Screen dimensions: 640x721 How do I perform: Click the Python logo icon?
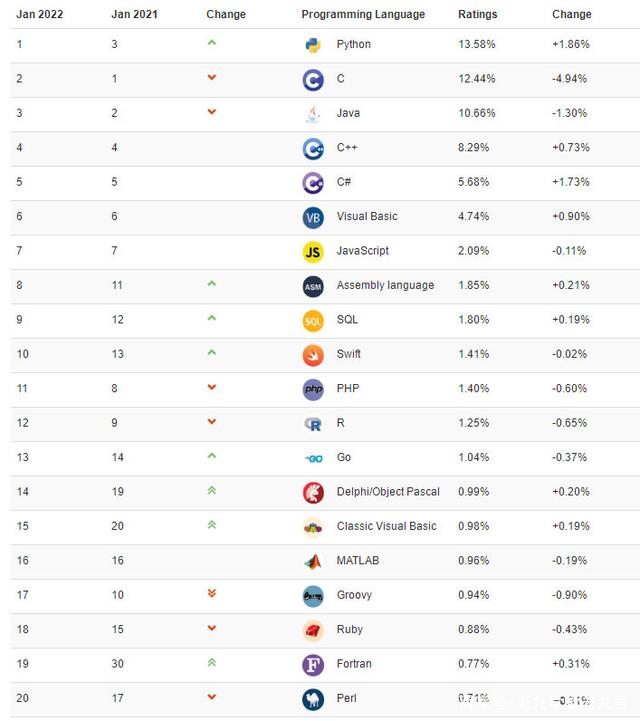pyautogui.click(x=313, y=45)
